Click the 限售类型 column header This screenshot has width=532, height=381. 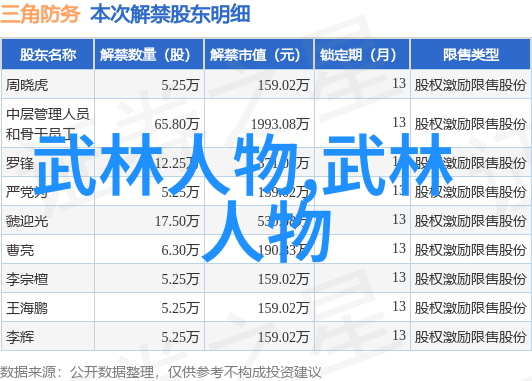point(471,55)
